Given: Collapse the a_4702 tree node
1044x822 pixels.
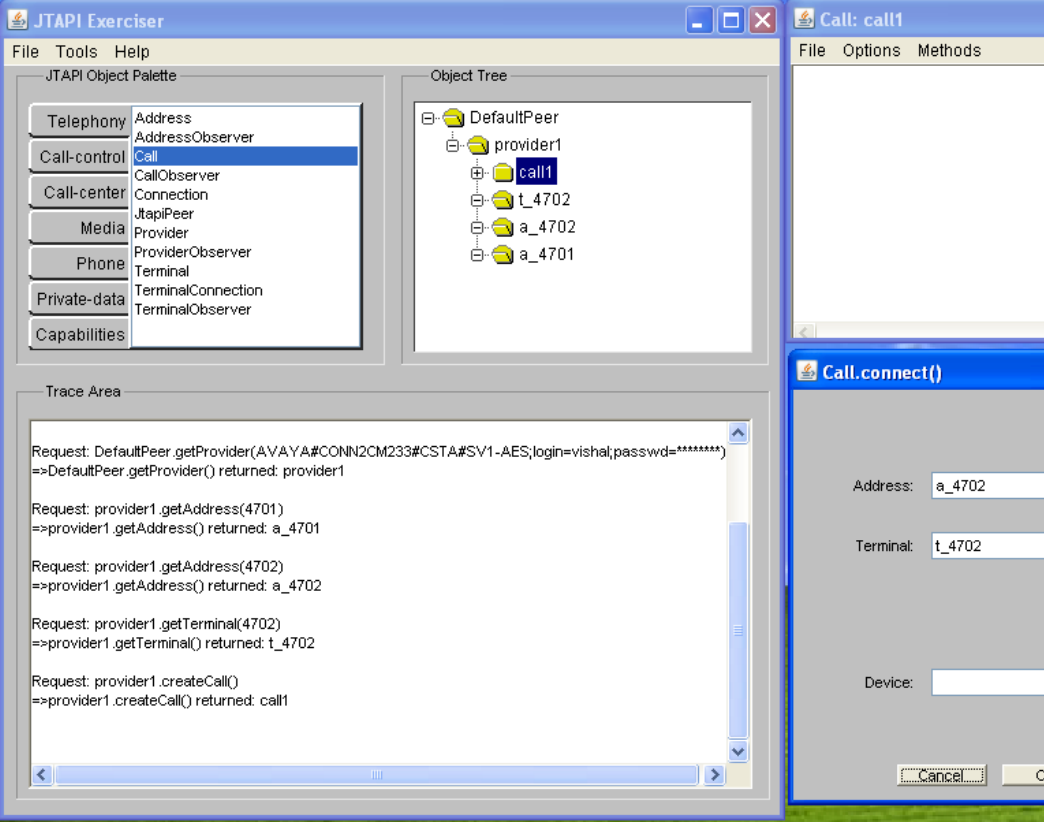Looking at the screenshot, I should [x=477, y=228].
